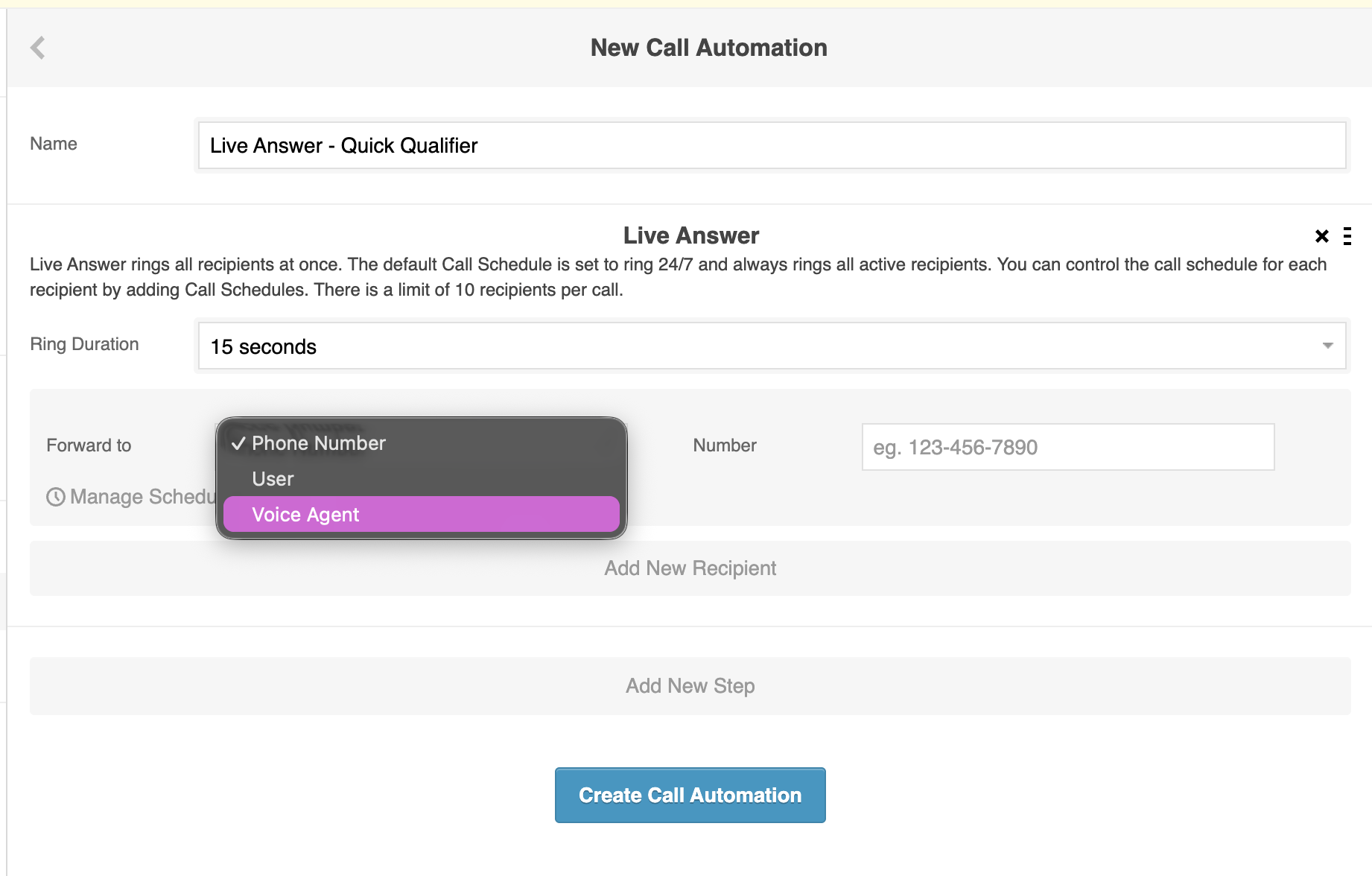Click into the Name text field
This screenshot has width=1372, height=876.
point(772,145)
